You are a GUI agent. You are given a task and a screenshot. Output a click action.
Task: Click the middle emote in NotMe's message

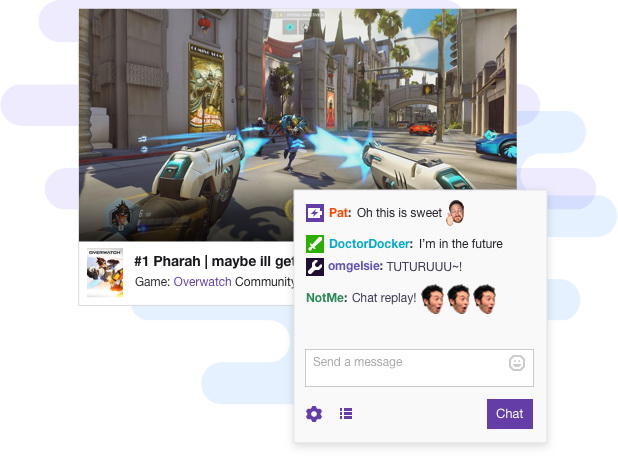coord(458,299)
